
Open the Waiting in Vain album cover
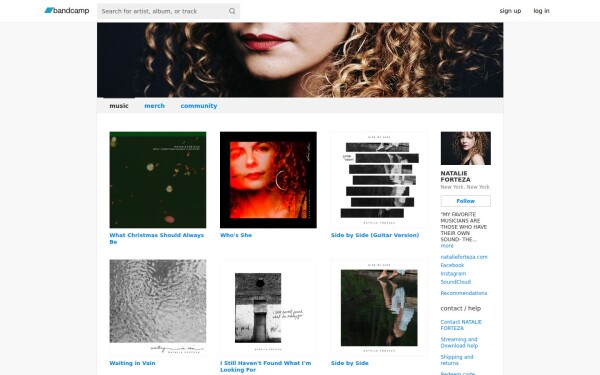(158, 308)
